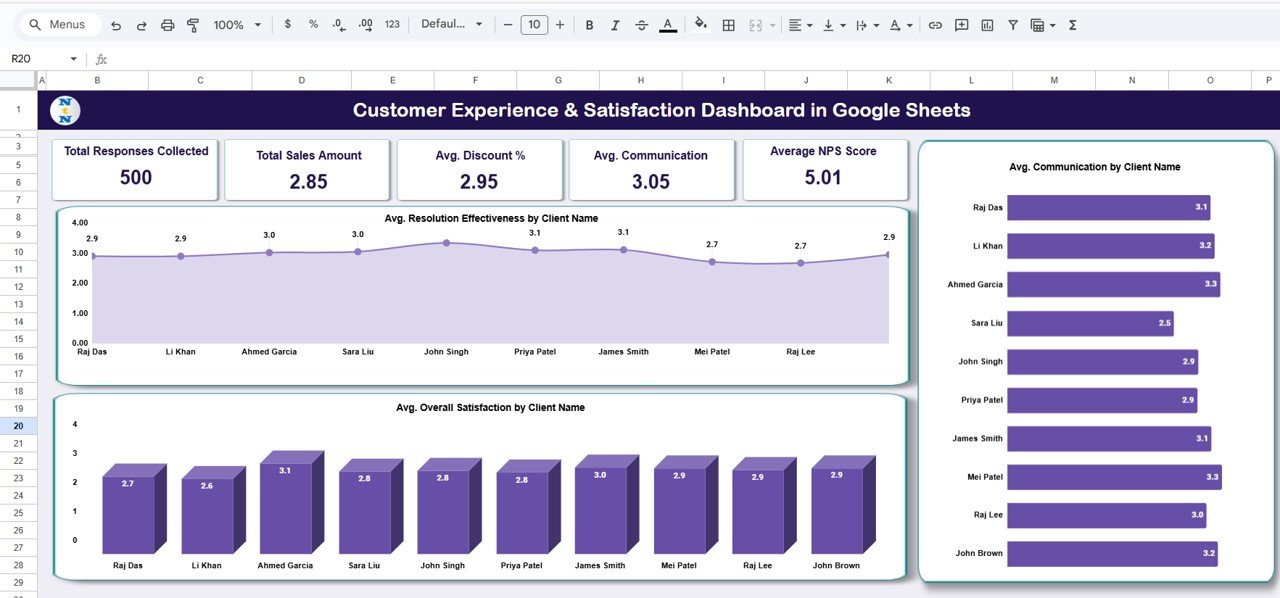
Task: Print the spreadsheet
Action: pos(167,24)
